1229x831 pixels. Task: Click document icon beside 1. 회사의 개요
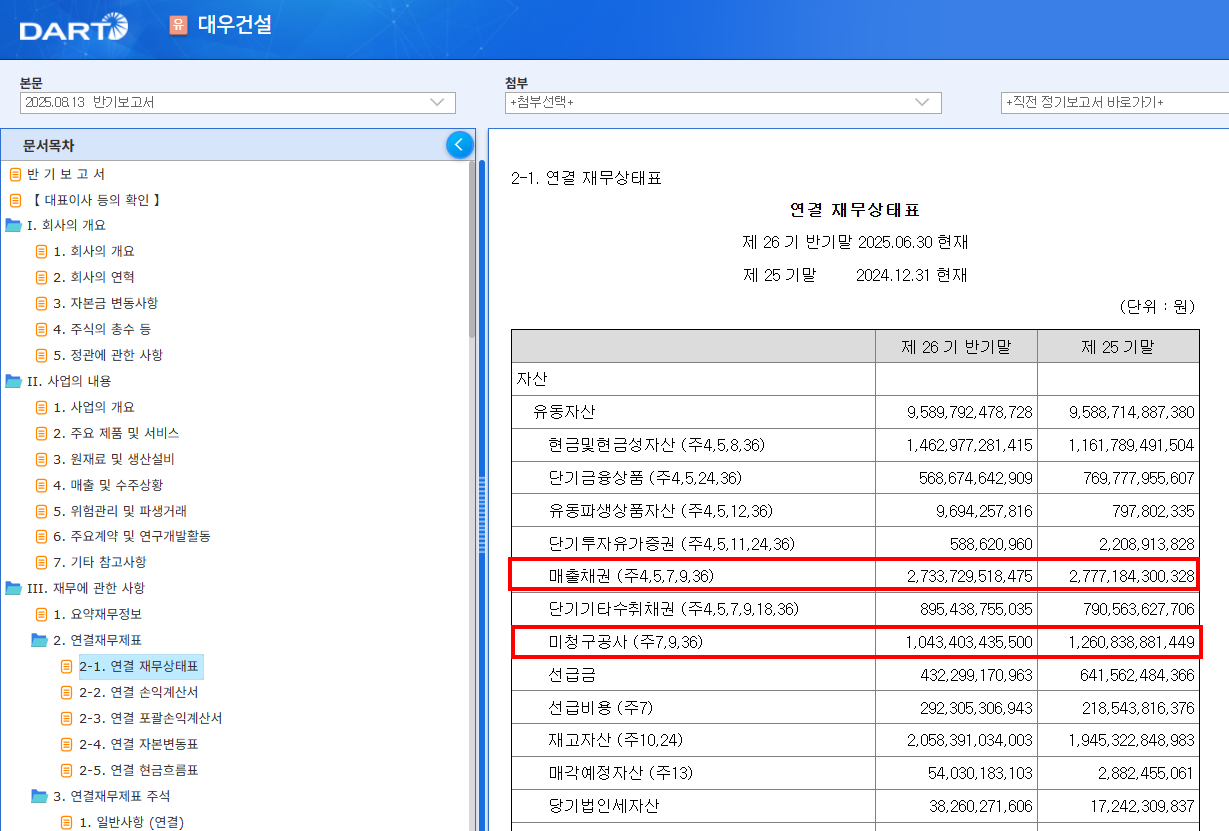point(41,251)
